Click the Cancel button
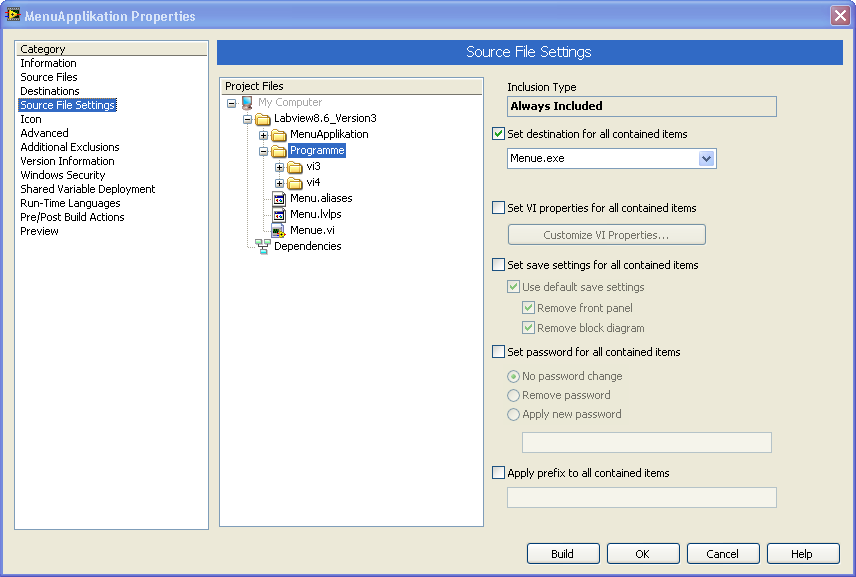856x577 pixels. click(x=723, y=554)
